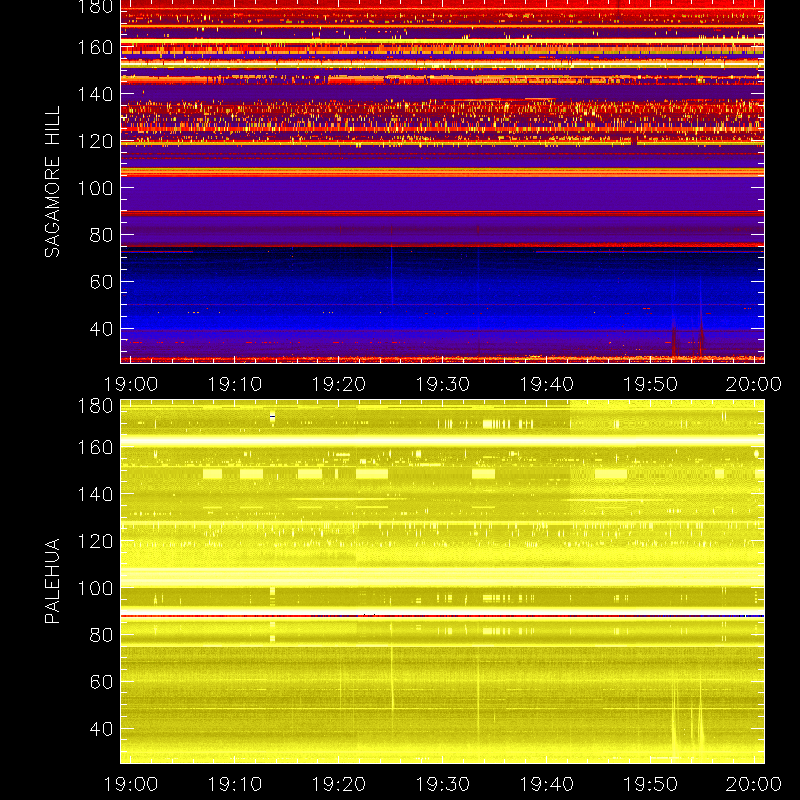
Task: Select the 160 frequency label on Sagamore Hill plot
Action: [x=95, y=47]
